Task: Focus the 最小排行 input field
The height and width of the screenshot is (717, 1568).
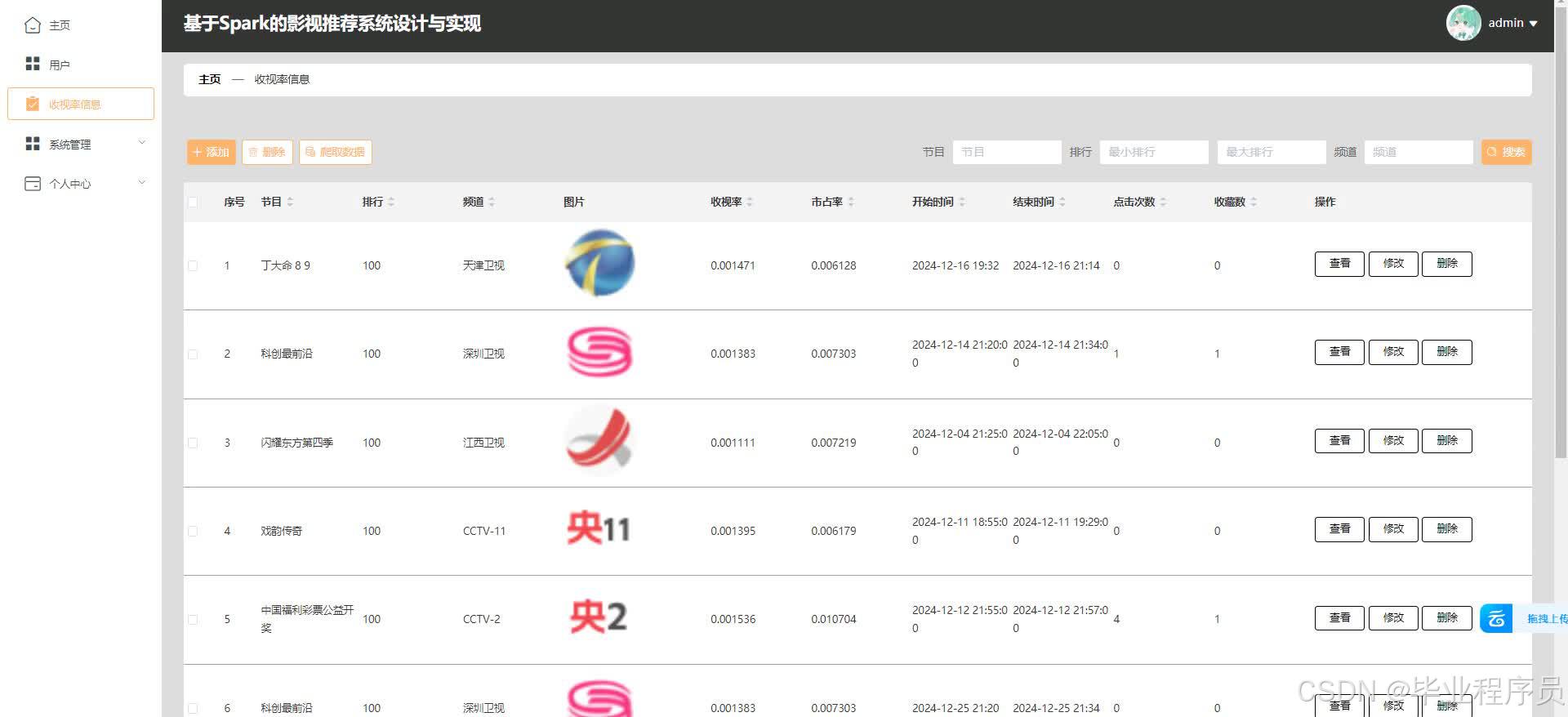Action: point(1154,152)
